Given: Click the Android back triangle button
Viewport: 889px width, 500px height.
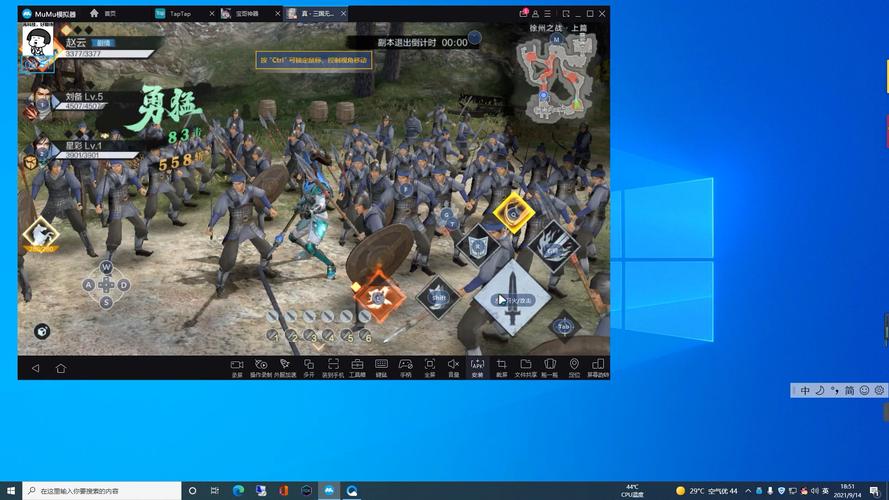Looking at the screenshot, I should click(x=36, y=368).
